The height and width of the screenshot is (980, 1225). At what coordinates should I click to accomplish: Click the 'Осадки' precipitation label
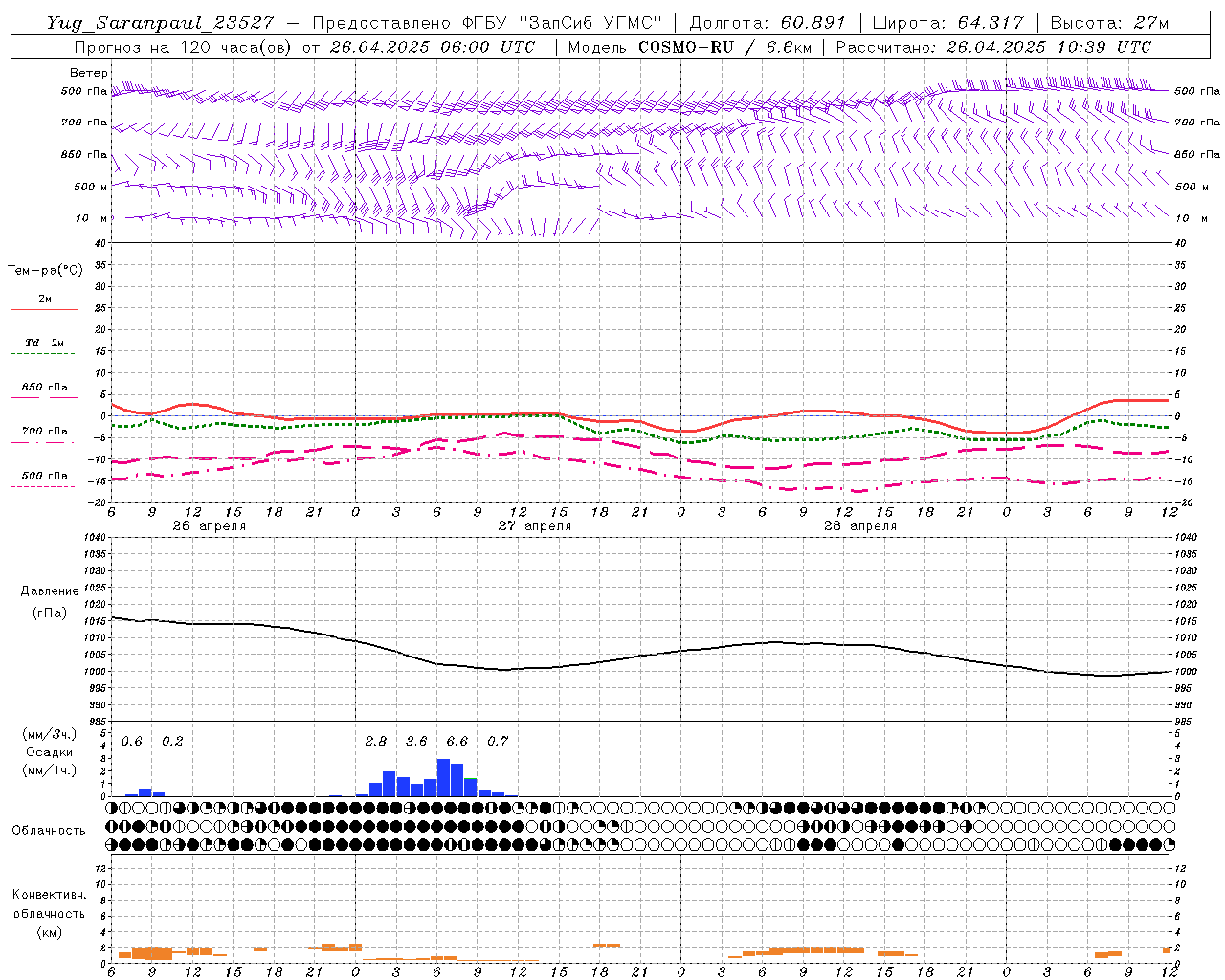[x=50, y=752]
